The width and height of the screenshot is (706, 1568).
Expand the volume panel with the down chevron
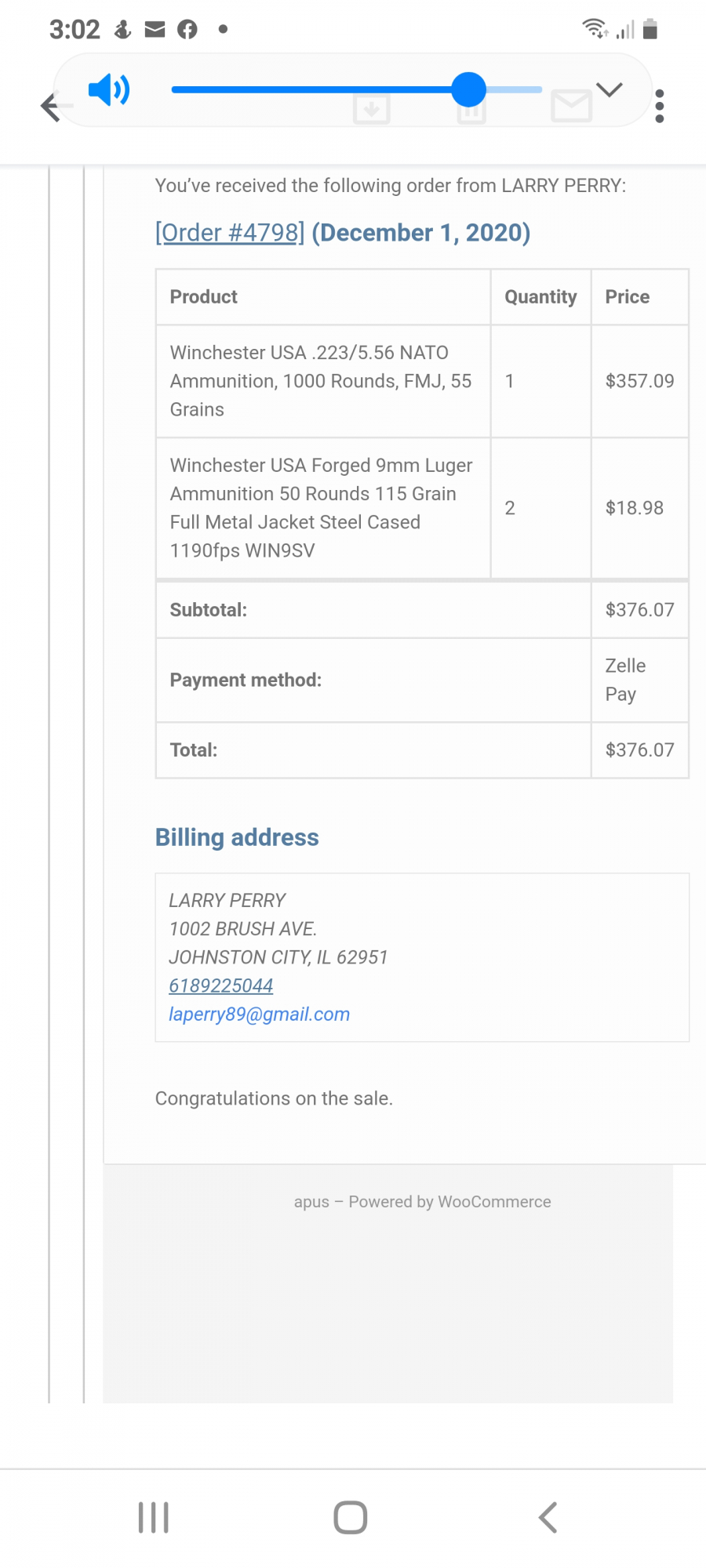[x=610, y=89]
